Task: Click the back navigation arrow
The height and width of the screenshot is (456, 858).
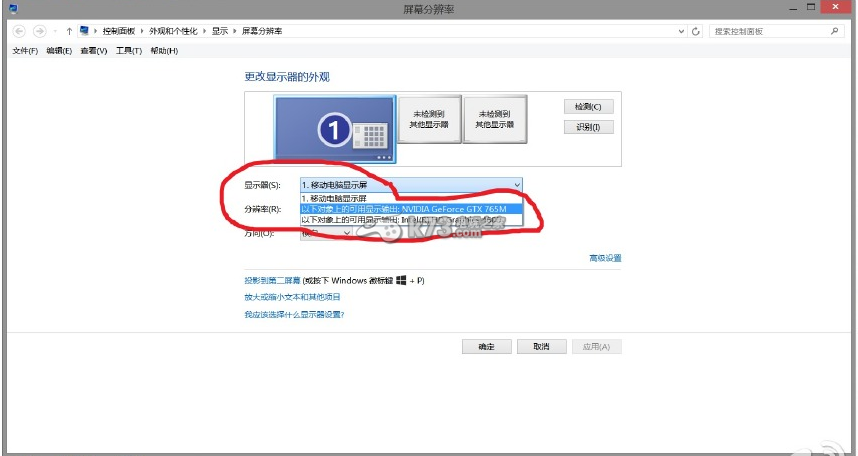Action: point(20,31)
